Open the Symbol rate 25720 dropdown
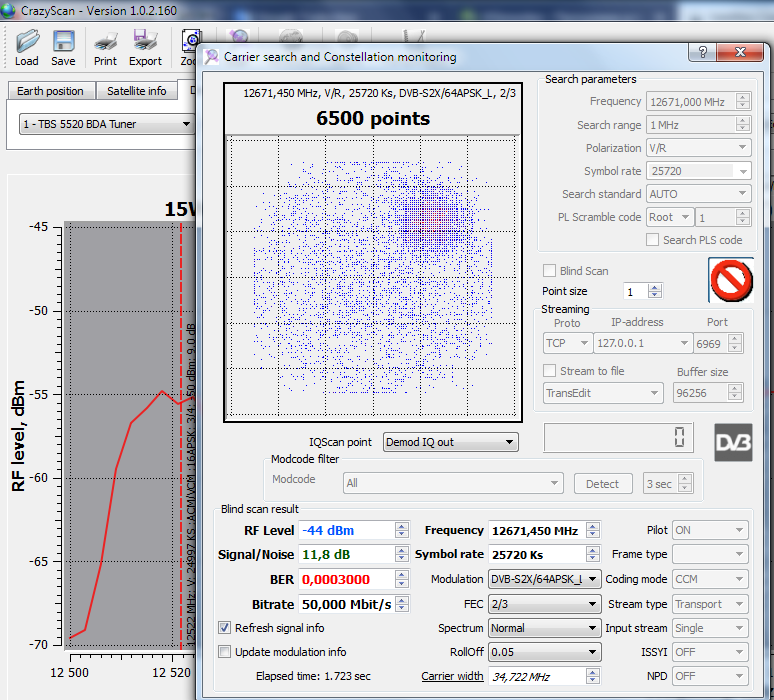Screen dimensions: 774x700 point(698,171)
